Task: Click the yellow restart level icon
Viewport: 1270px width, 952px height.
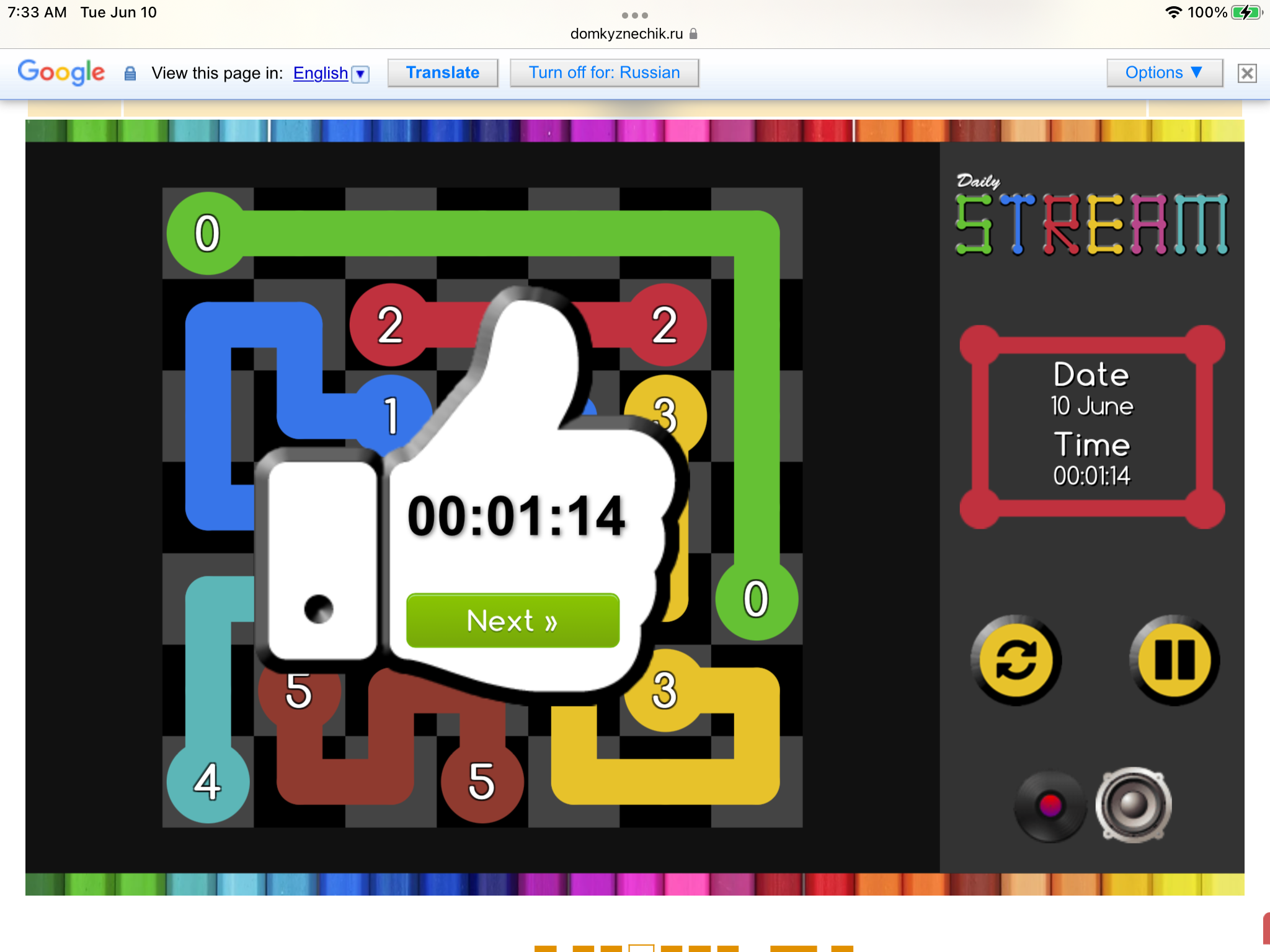Action: pyautogui.click(x=1016, y=660)
